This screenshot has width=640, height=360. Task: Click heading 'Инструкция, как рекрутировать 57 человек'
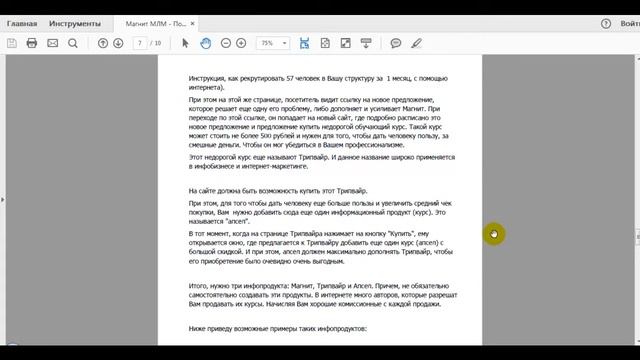point(318,83)
